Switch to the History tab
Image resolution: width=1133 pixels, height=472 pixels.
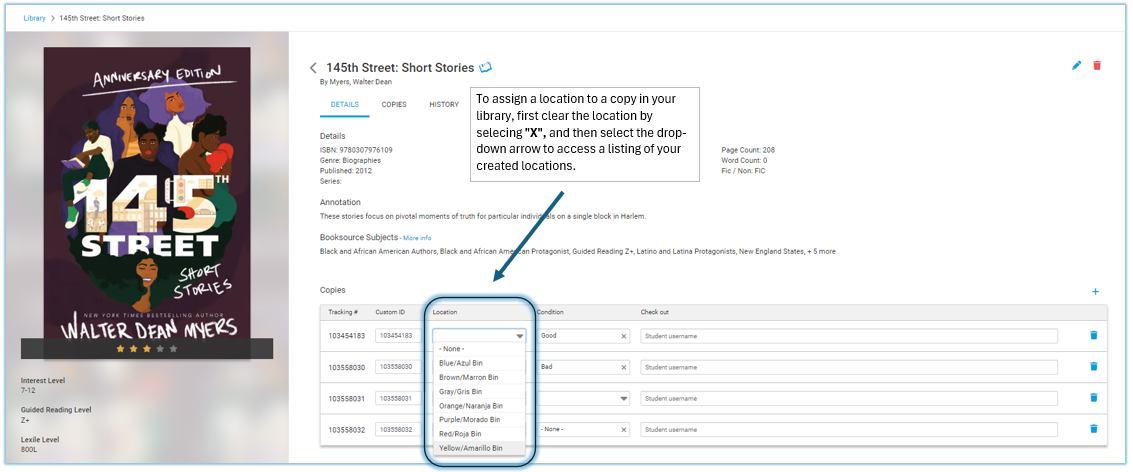tap(444, 104)
